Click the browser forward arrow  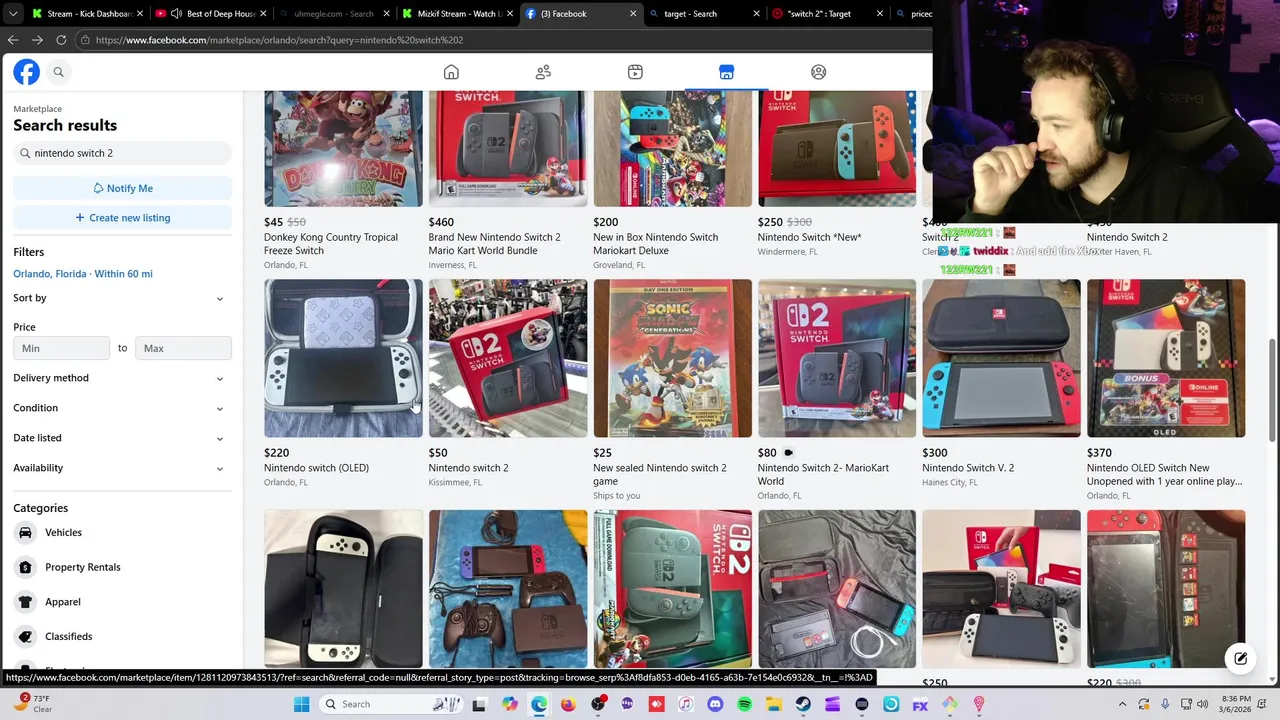click(37, 40)
